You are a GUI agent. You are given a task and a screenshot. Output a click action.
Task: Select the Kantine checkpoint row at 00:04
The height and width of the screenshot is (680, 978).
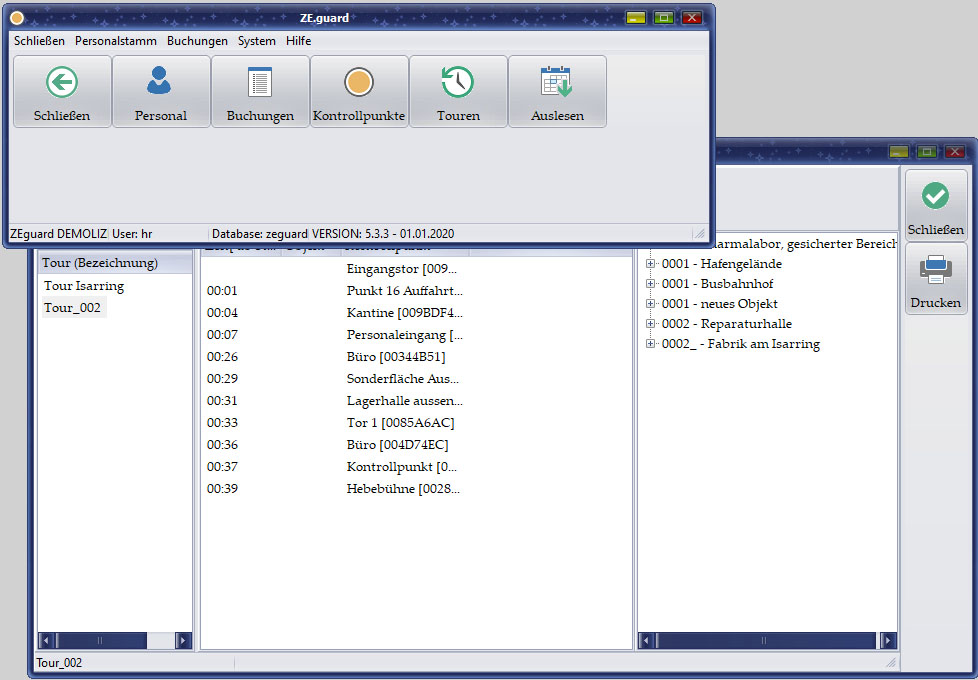(405, 313)
